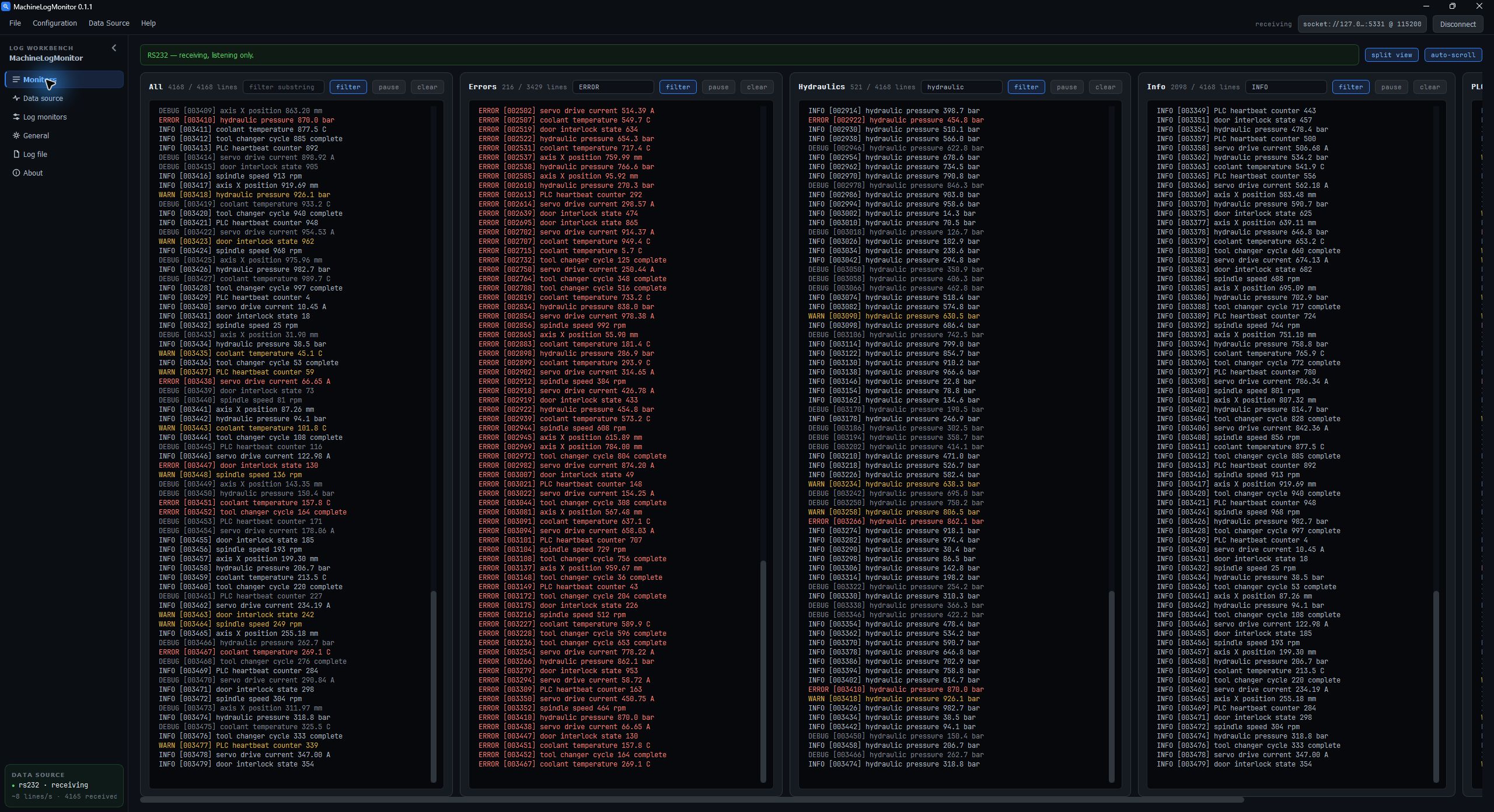The width and height of the screenshot is (1494, 812).
Task: Clear the All monitor
Action: pos(427,87)
